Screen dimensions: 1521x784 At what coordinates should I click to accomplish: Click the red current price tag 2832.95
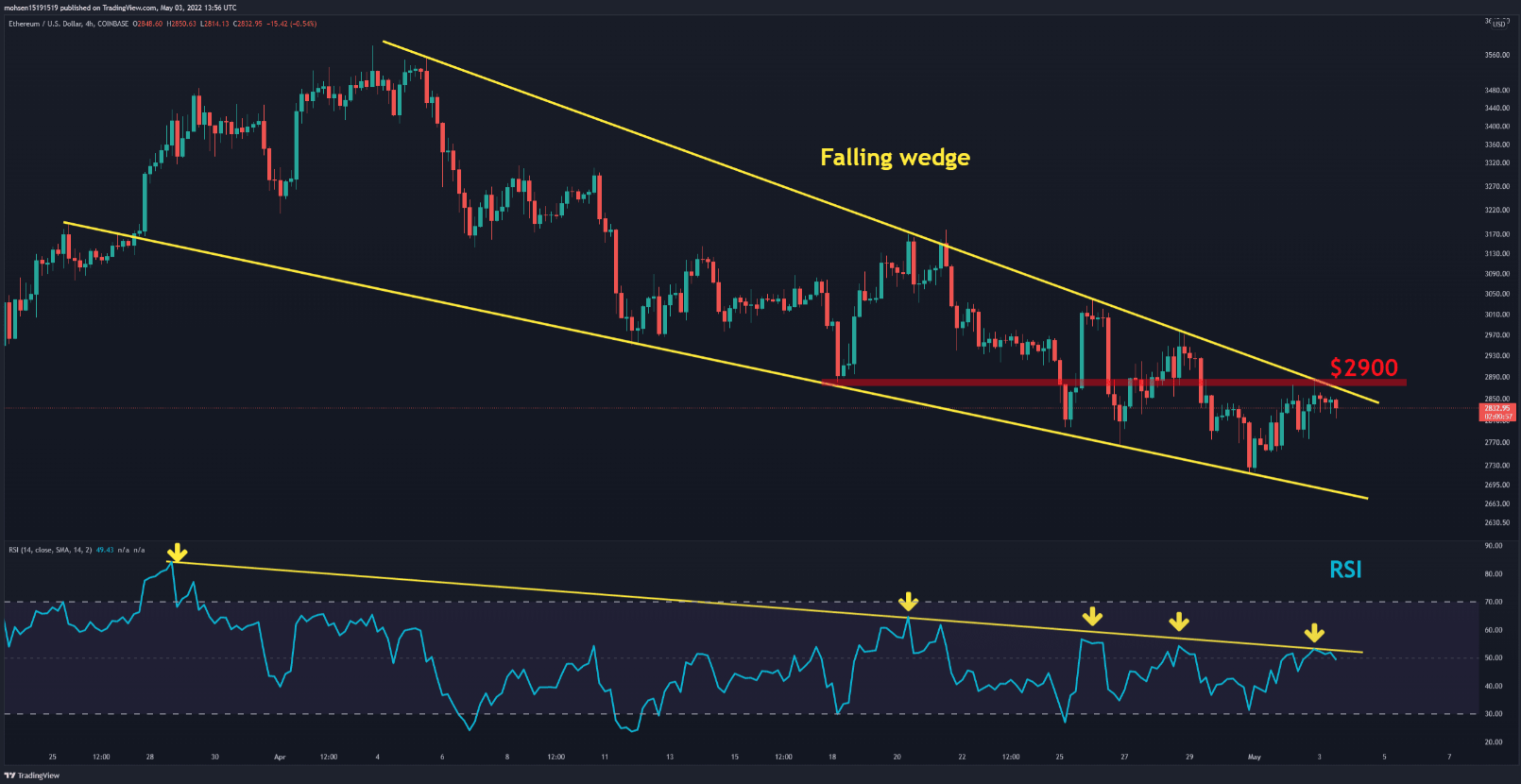(x=1497, y=412)
